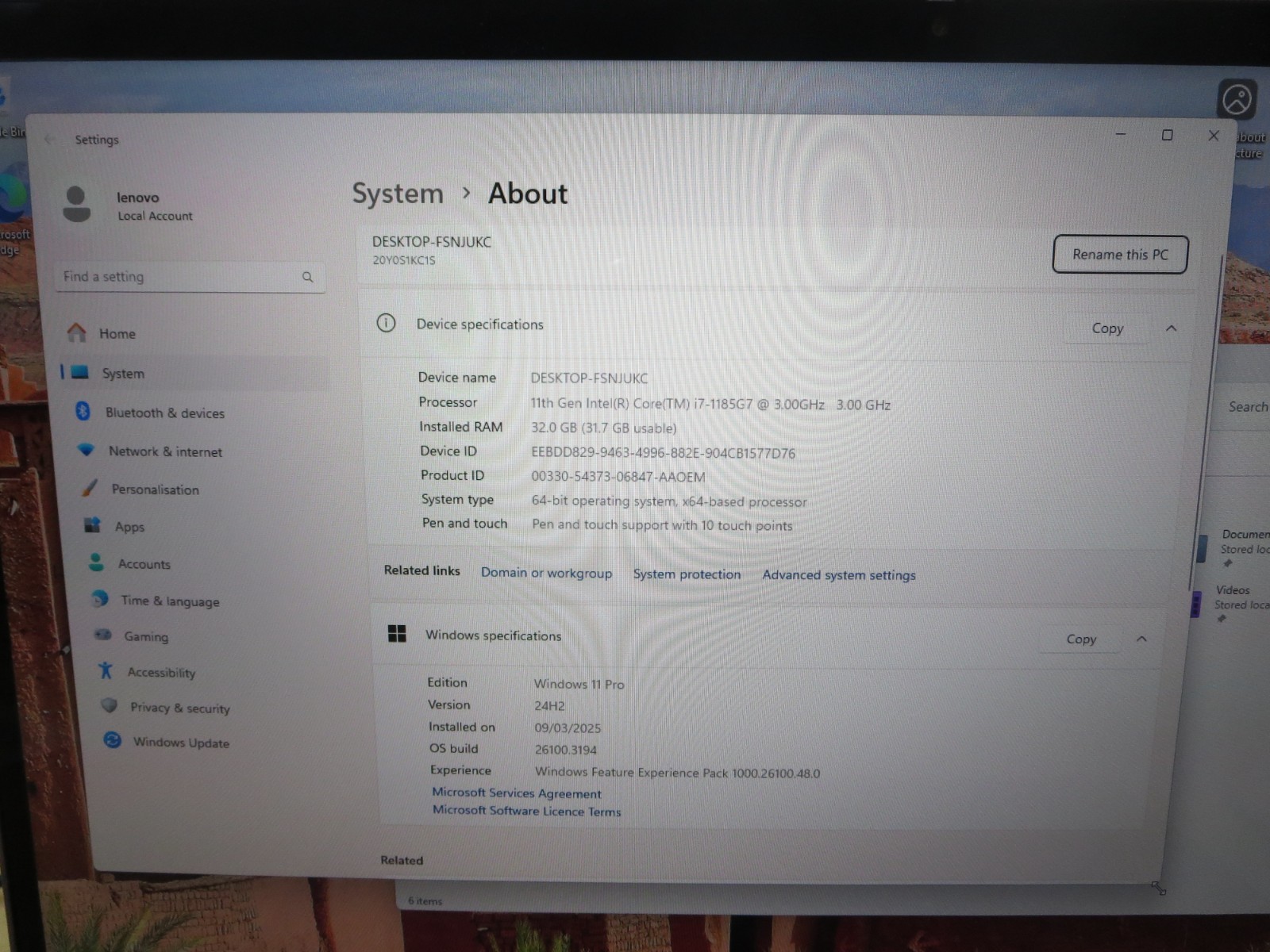Viewport: 1270px width, 952px height.
Task: Click the Time & language globe icon
Action: point(100,599)
